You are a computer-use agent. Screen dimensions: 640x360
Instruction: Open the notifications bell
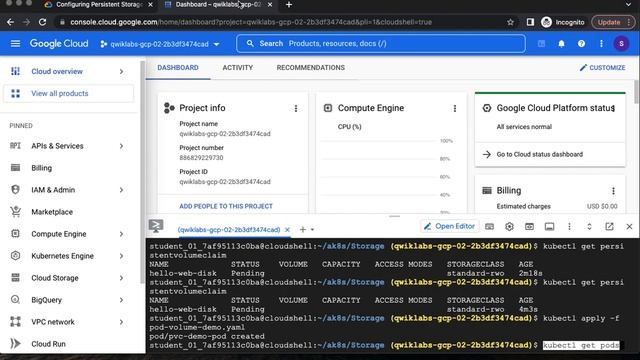tap(561, 44)
